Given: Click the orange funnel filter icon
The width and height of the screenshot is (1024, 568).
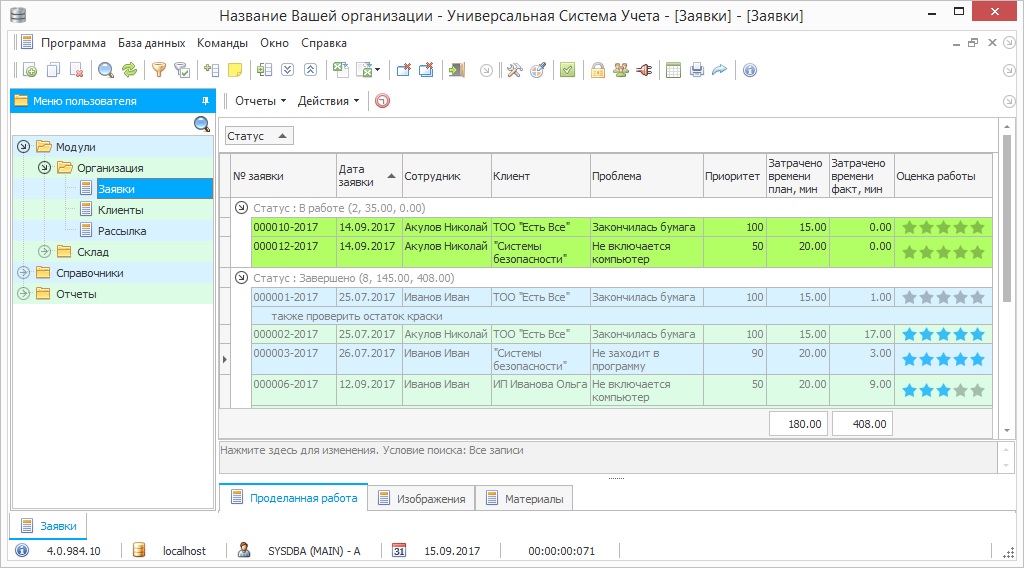Looking at the screenshot, I should coord(159,71).
